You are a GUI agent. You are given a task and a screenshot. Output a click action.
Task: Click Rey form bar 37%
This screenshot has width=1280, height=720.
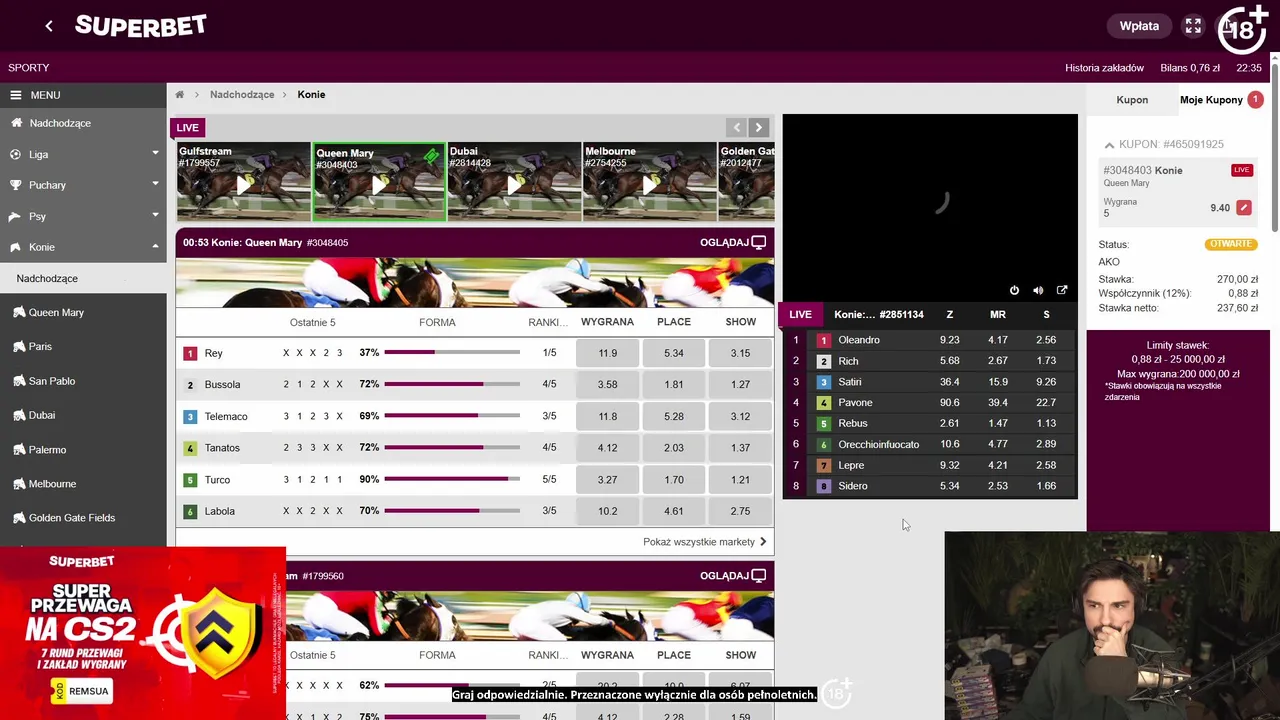[452, 352]
